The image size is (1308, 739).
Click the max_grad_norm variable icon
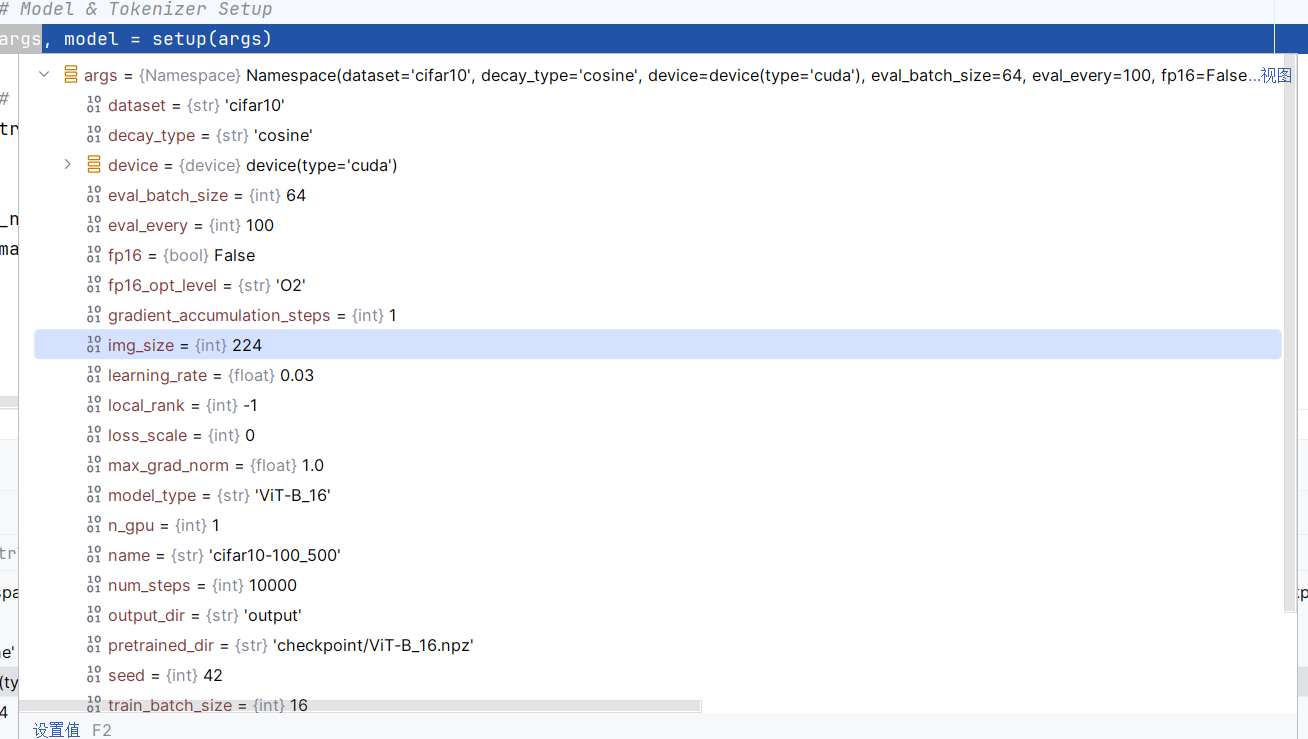[x=94, y=465]
